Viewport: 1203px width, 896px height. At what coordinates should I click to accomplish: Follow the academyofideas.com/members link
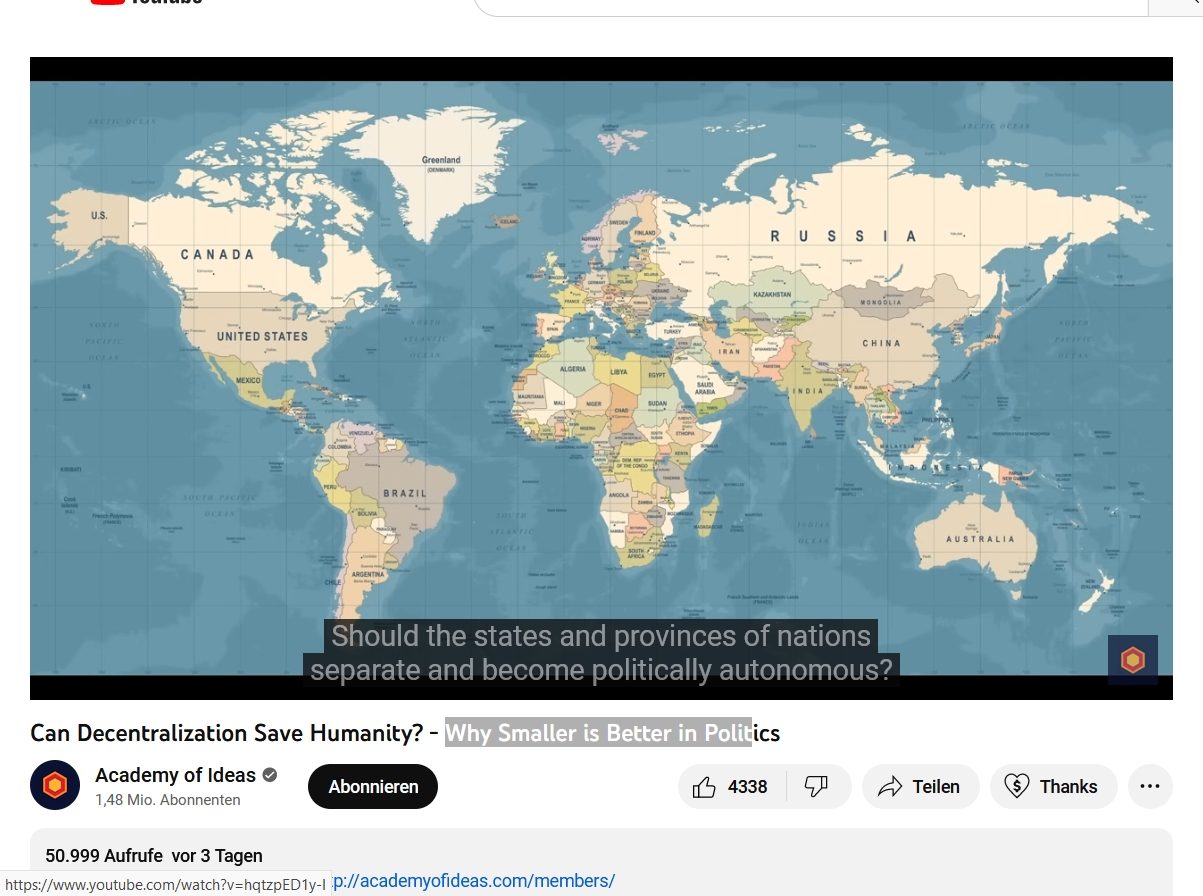[x=472, y=881]
